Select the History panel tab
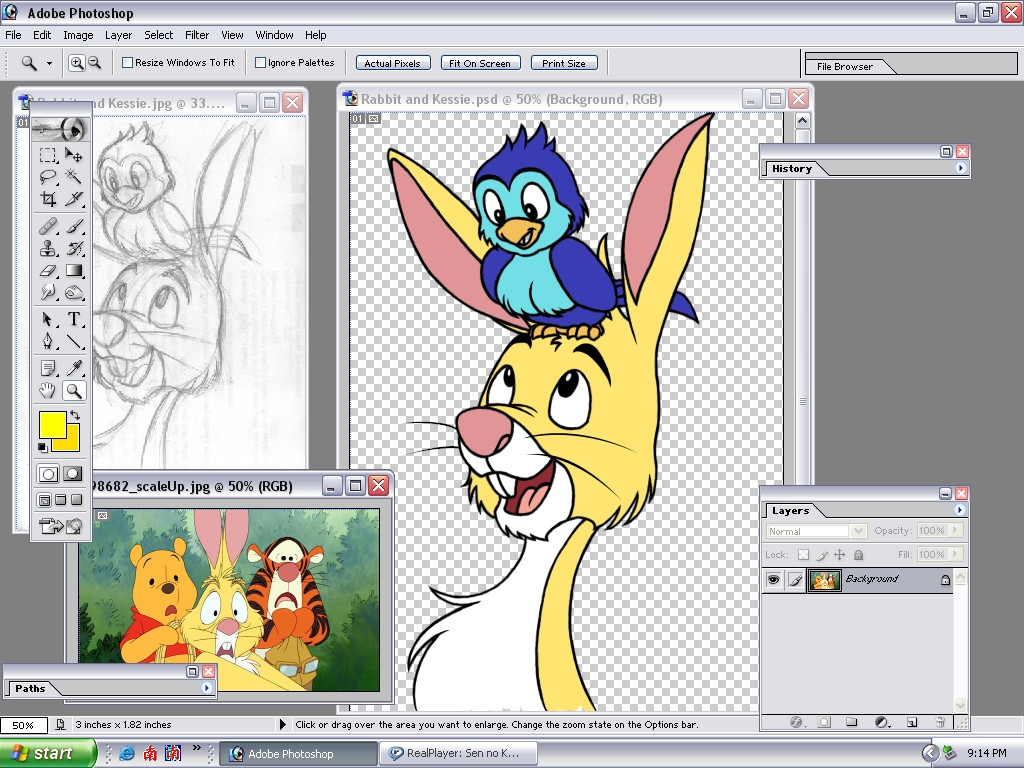 [x=792, y=168]
